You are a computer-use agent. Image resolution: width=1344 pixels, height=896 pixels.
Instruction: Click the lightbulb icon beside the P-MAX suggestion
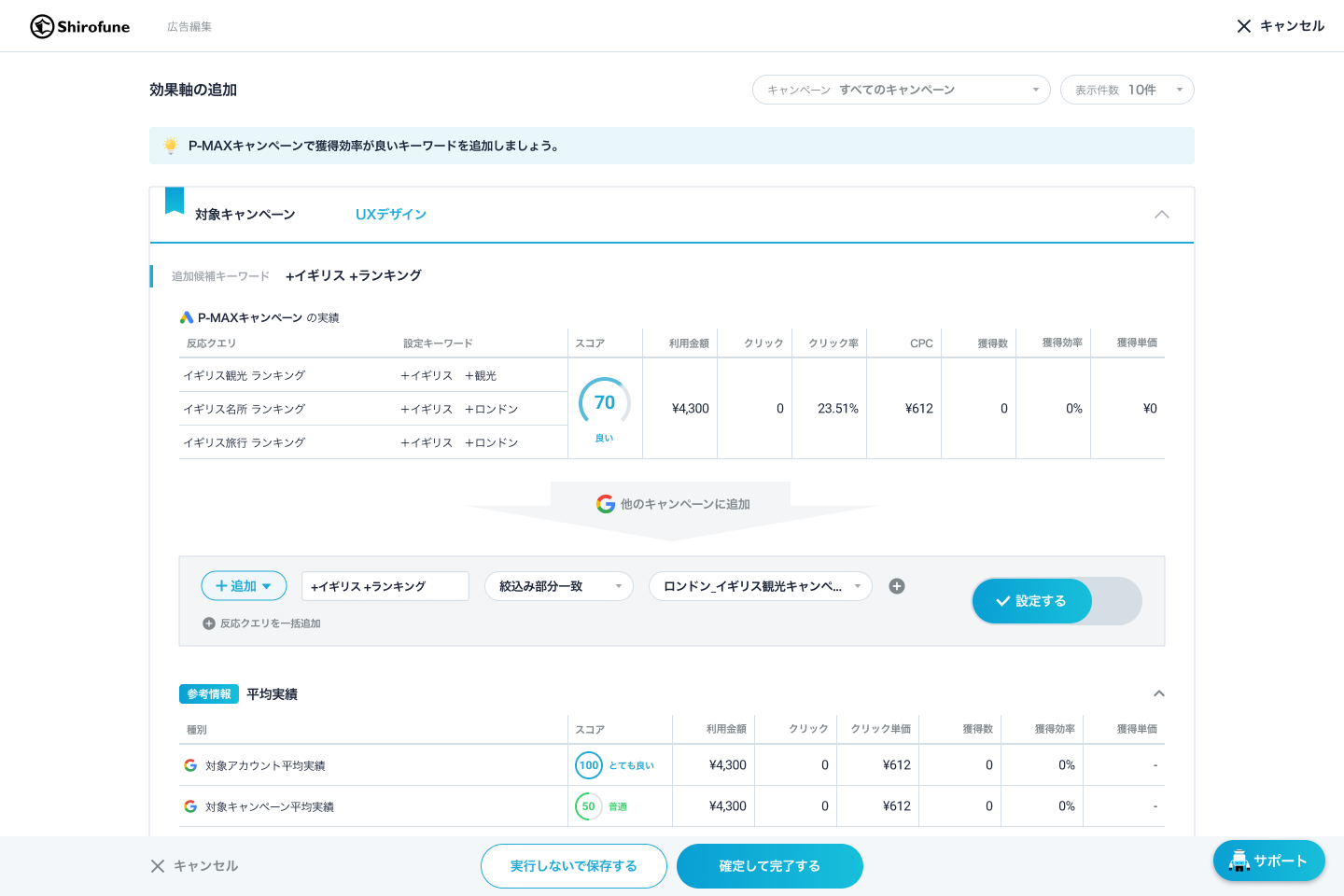tap(172, 146)
